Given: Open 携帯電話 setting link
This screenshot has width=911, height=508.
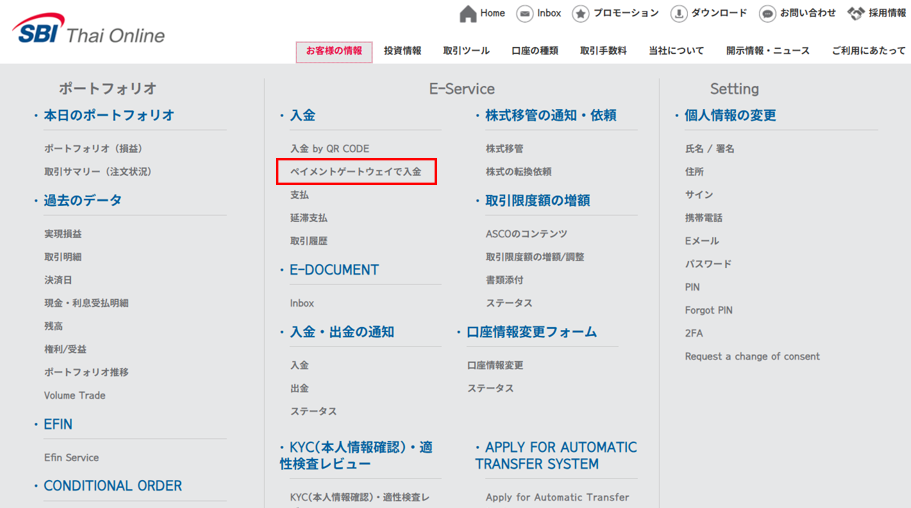Looking at the screenshot, I should [x=704, y=218].
